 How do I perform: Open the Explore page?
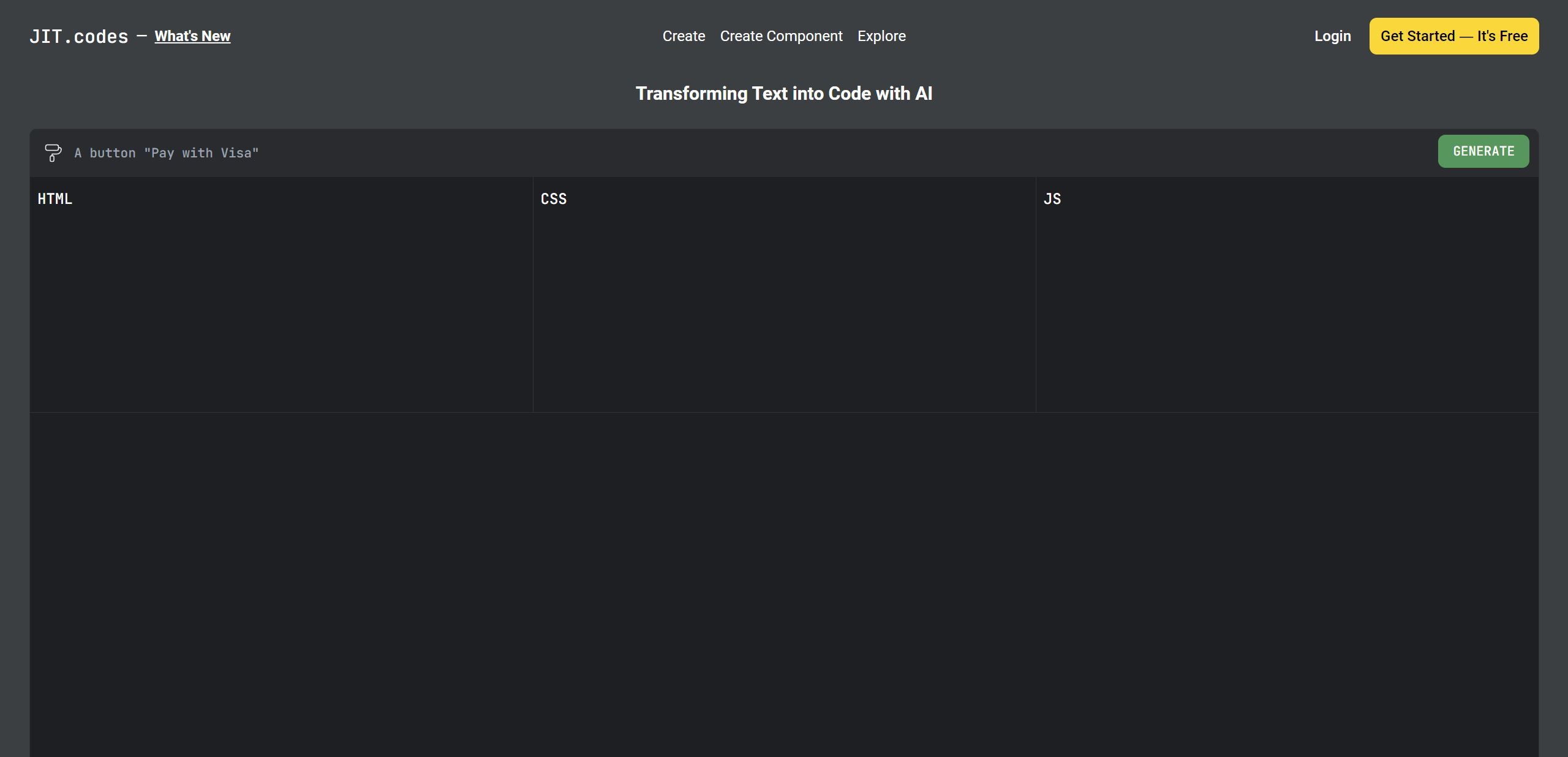click(881, 36)
